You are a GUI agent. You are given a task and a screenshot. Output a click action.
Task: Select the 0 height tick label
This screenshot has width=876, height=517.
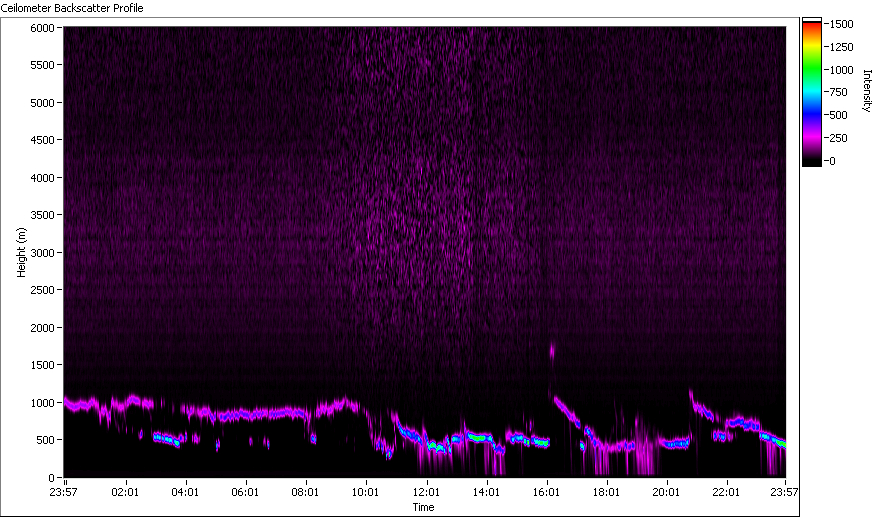51,477
